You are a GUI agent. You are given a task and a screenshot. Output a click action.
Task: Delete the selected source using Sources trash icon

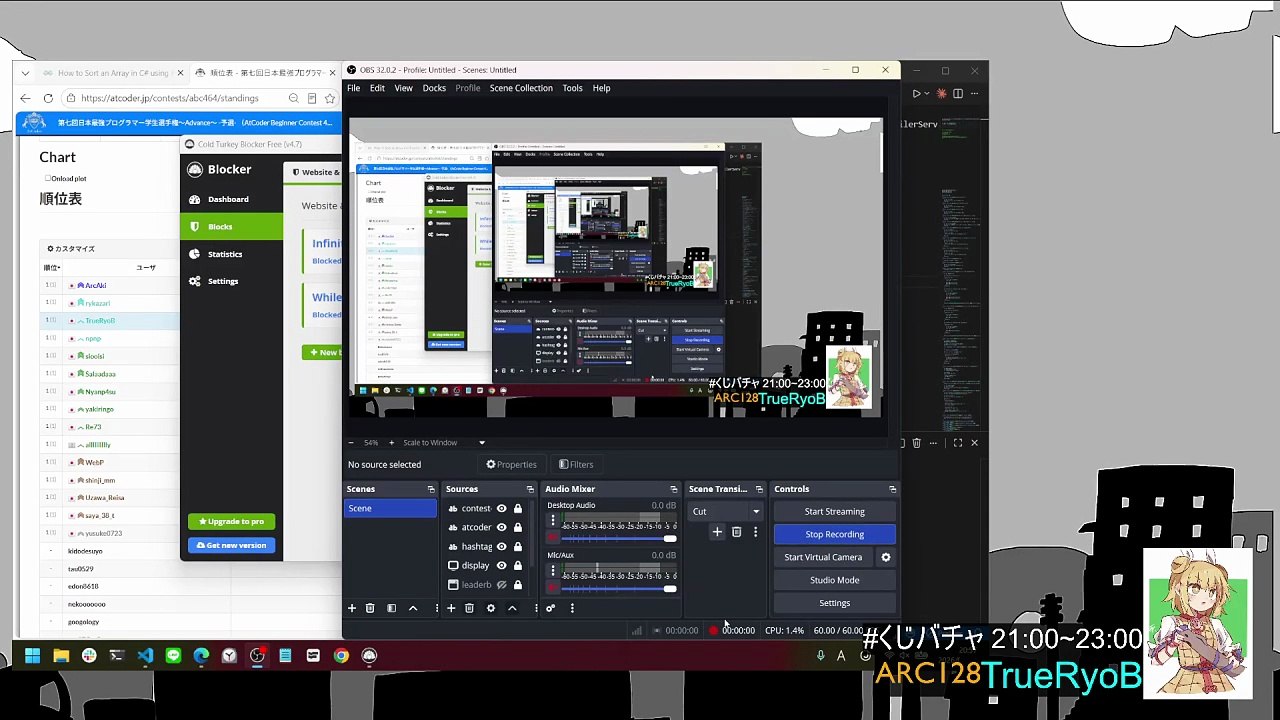(x=470, y=608)
